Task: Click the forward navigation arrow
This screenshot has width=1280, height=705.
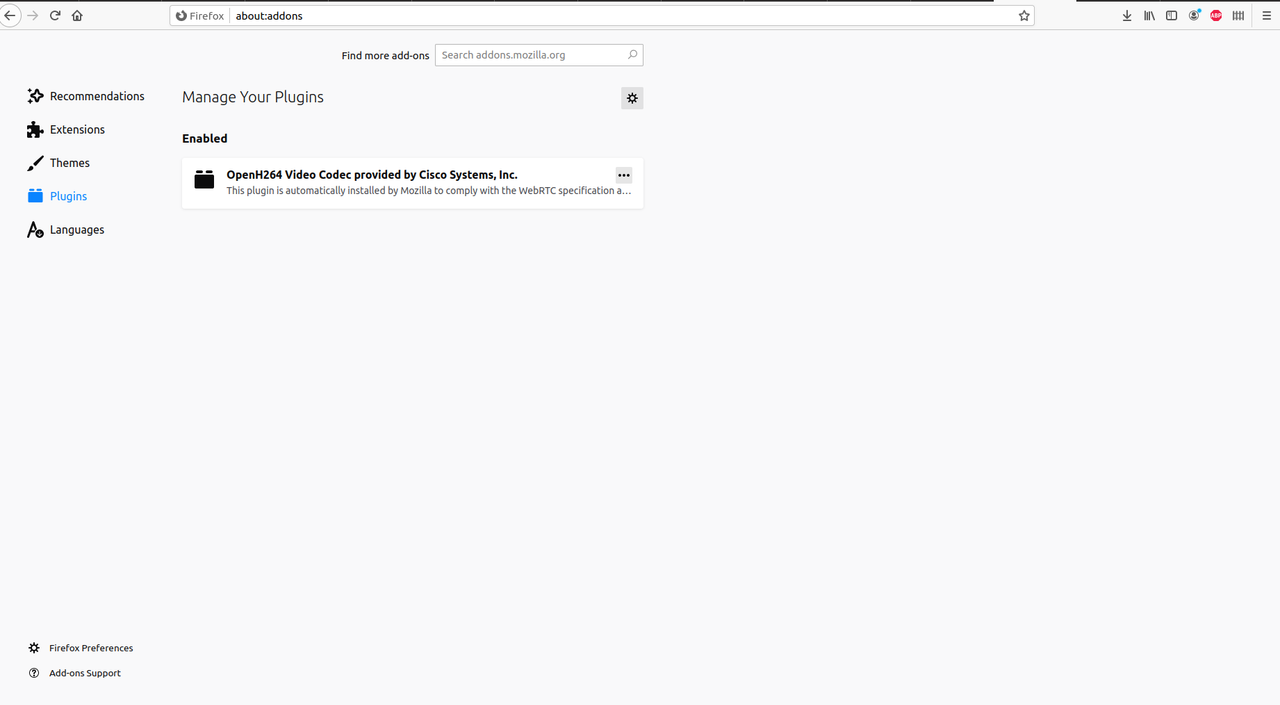Action: click(33, 16)
